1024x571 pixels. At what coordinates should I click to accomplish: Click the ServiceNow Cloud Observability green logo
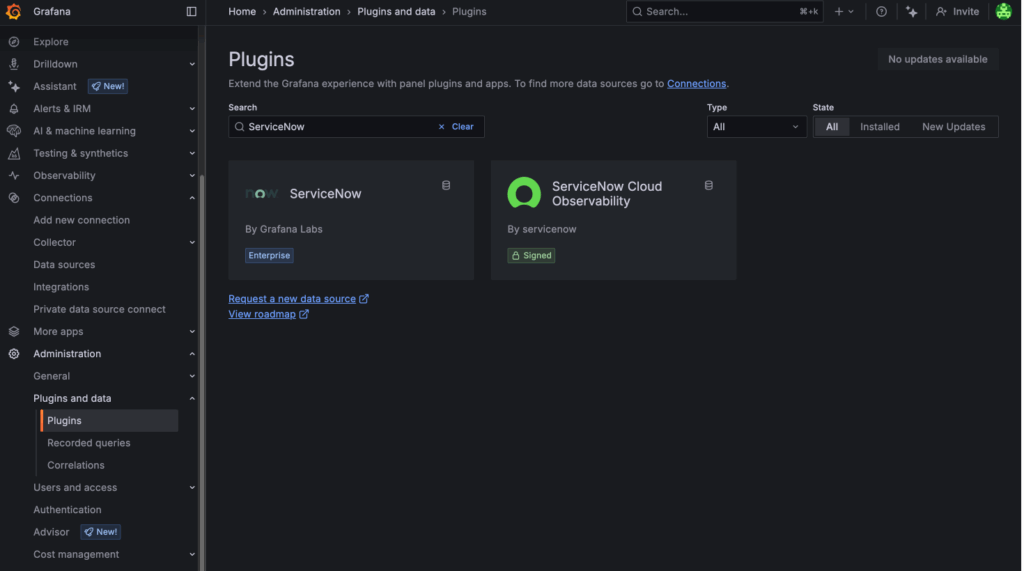(524, 193)
